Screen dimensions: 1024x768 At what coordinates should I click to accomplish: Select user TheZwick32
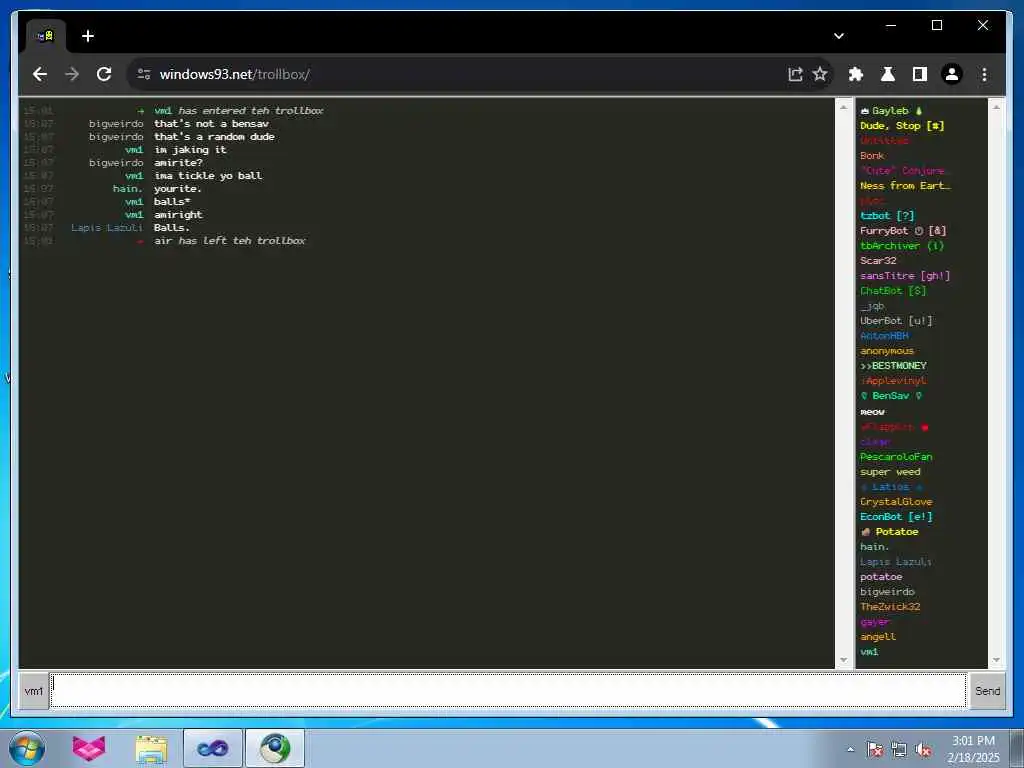point(890,607)
